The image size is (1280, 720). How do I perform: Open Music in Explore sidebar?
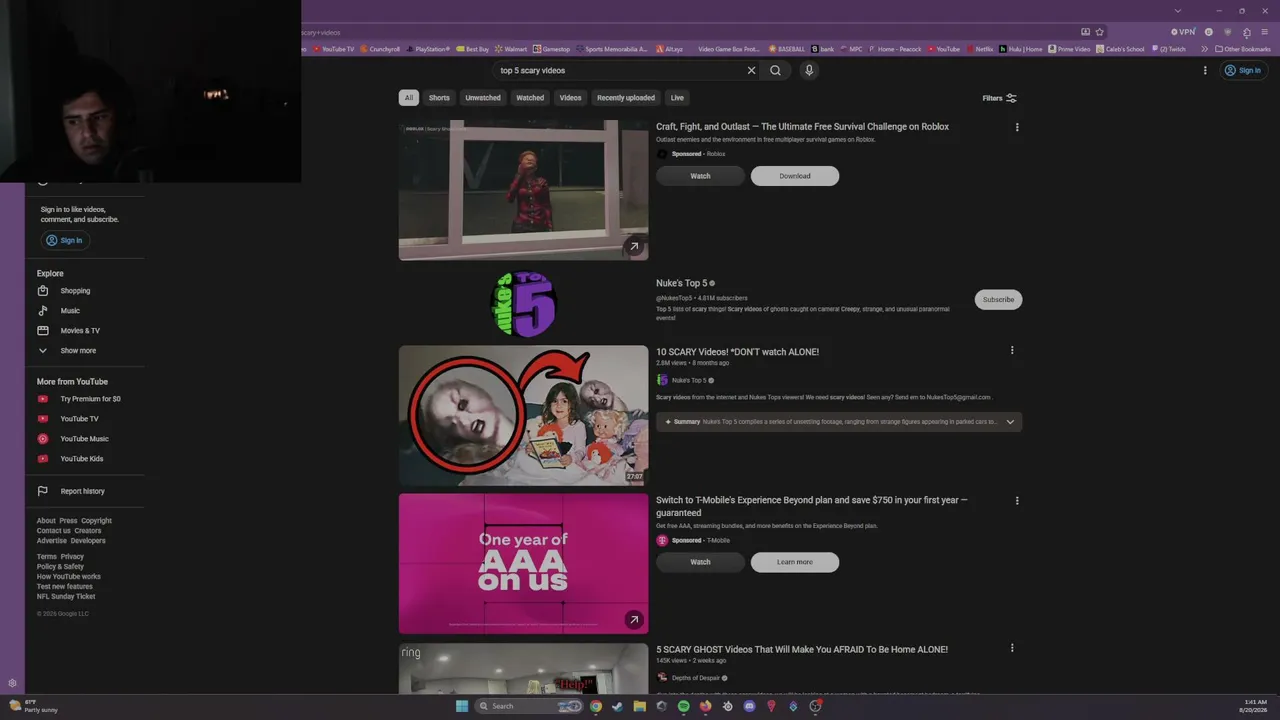coord(70,311)
